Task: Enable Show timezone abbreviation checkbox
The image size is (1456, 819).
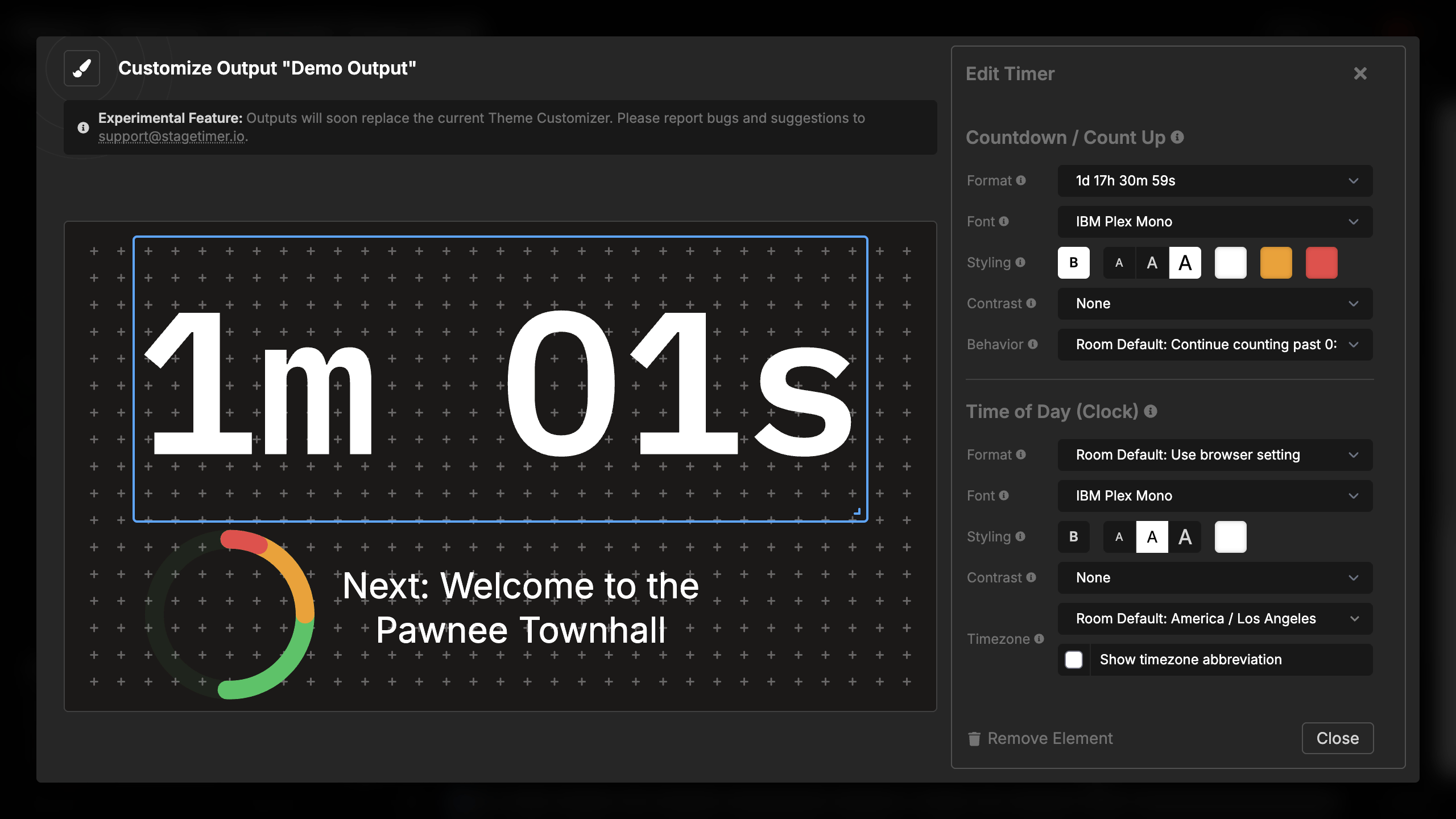Action: click(x=1073, y=660)
